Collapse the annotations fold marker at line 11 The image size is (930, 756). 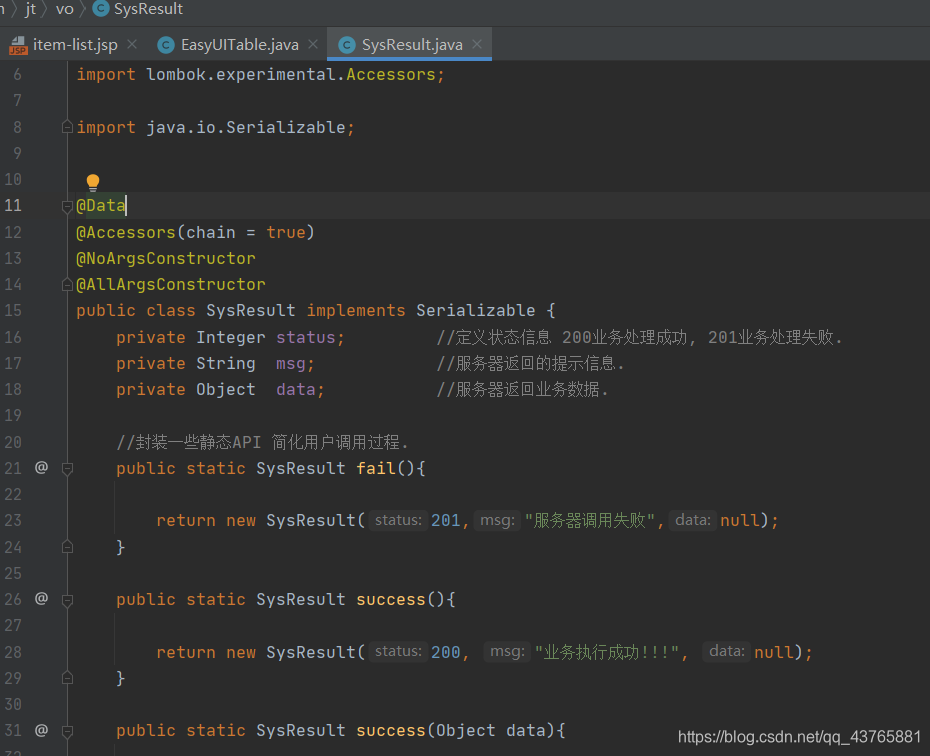[x=67, y=206]
